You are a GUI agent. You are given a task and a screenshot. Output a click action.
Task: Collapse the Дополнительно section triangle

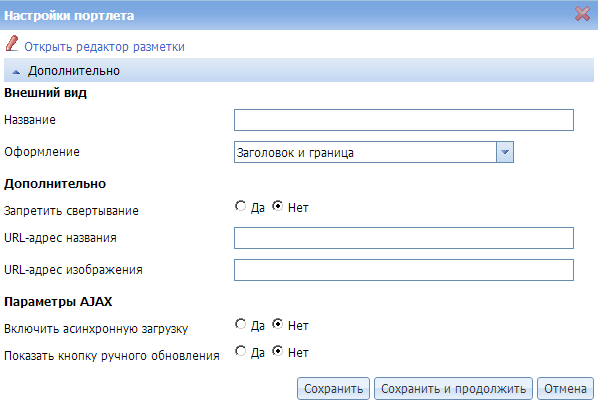click(16, 72)
